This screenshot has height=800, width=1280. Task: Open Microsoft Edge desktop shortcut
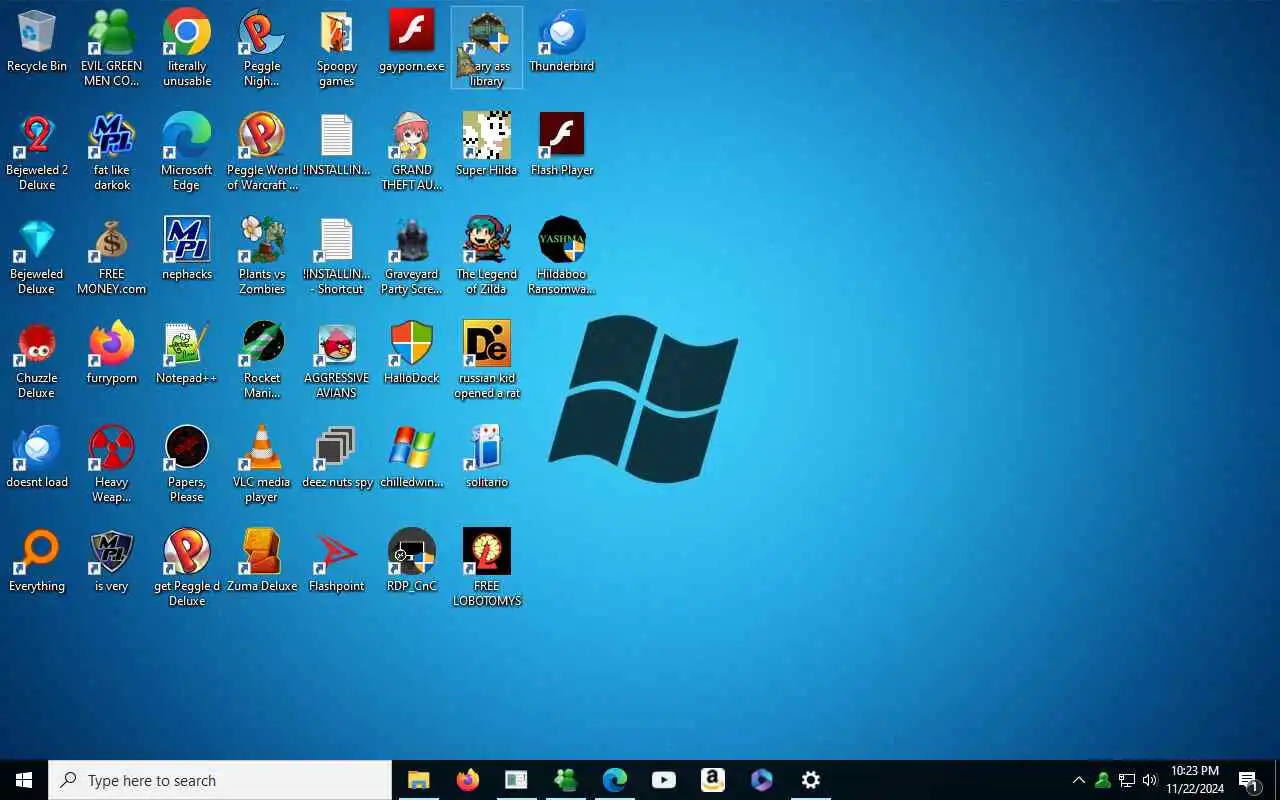187,152
